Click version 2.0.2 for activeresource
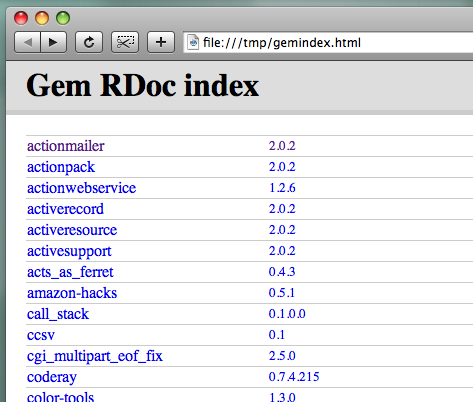 click(x=282, y=230)
